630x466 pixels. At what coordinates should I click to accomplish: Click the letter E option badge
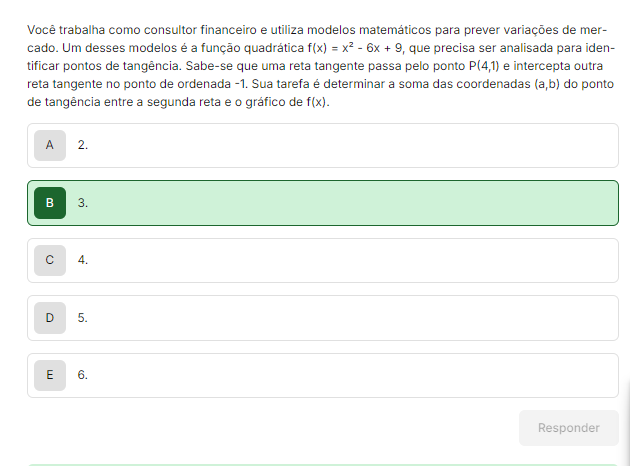pos(50,375)
